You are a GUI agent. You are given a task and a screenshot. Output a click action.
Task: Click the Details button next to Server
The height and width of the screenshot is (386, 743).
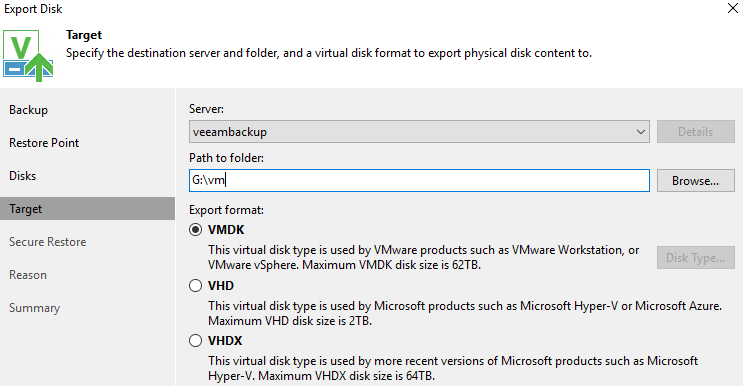click(696, 132)
